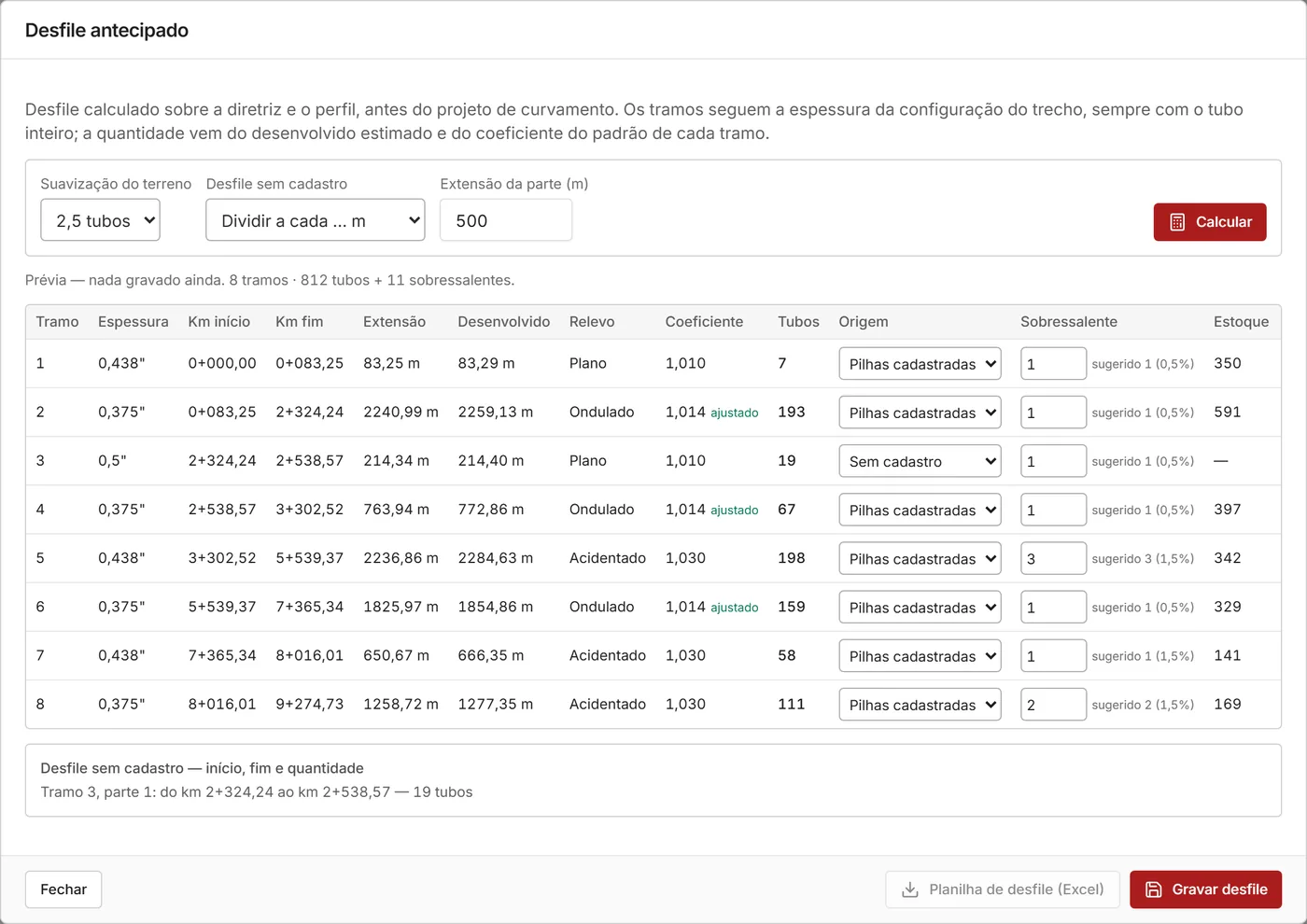Click the 'Tramo 3, parte 1' summary line
The height and width of the screenshot is (924, 1307).
257,791
